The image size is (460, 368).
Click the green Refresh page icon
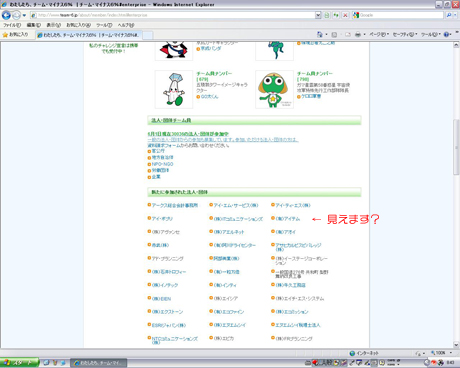click(336, 15)
